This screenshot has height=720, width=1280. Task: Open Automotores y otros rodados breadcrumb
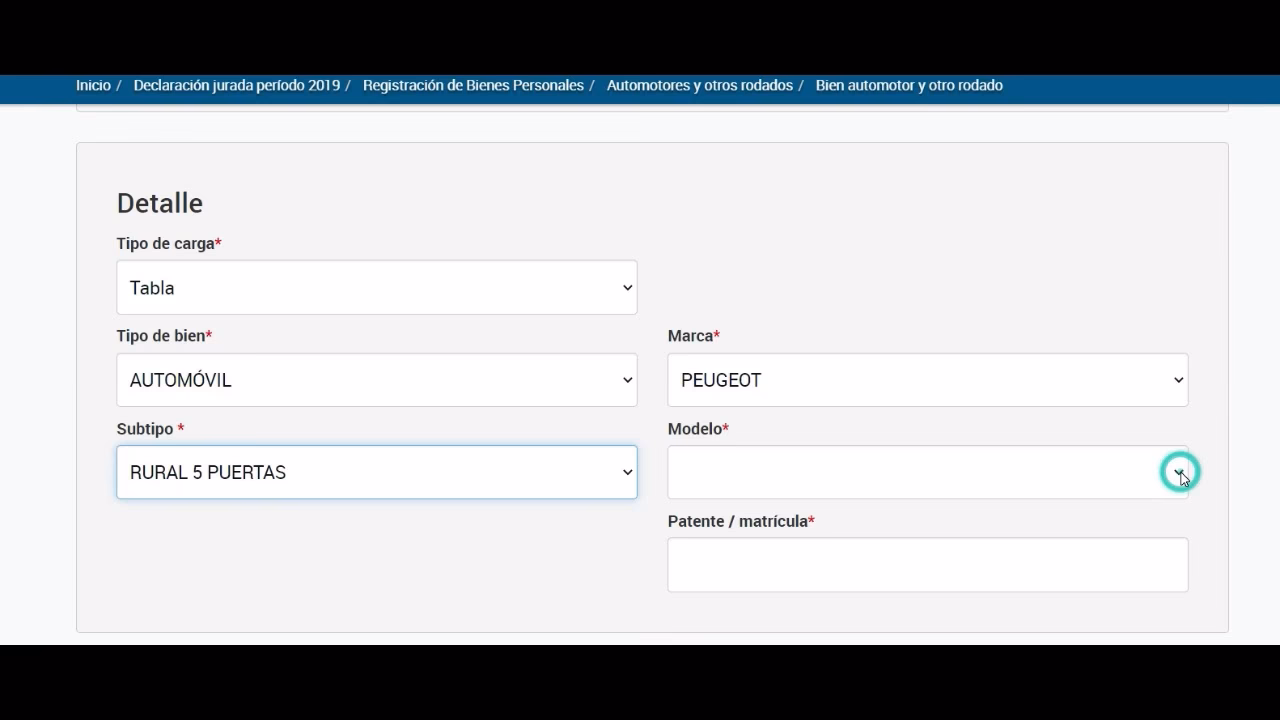click(x=699, y=86)
